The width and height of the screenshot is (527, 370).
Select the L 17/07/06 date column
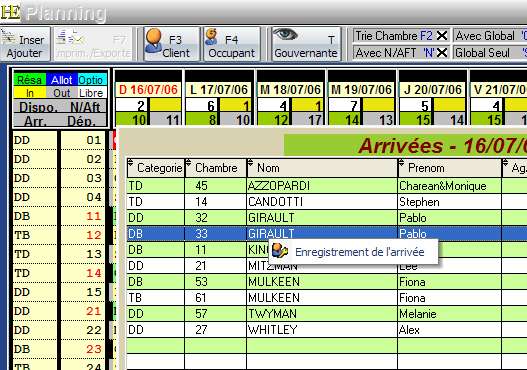(x=219, y=89)
